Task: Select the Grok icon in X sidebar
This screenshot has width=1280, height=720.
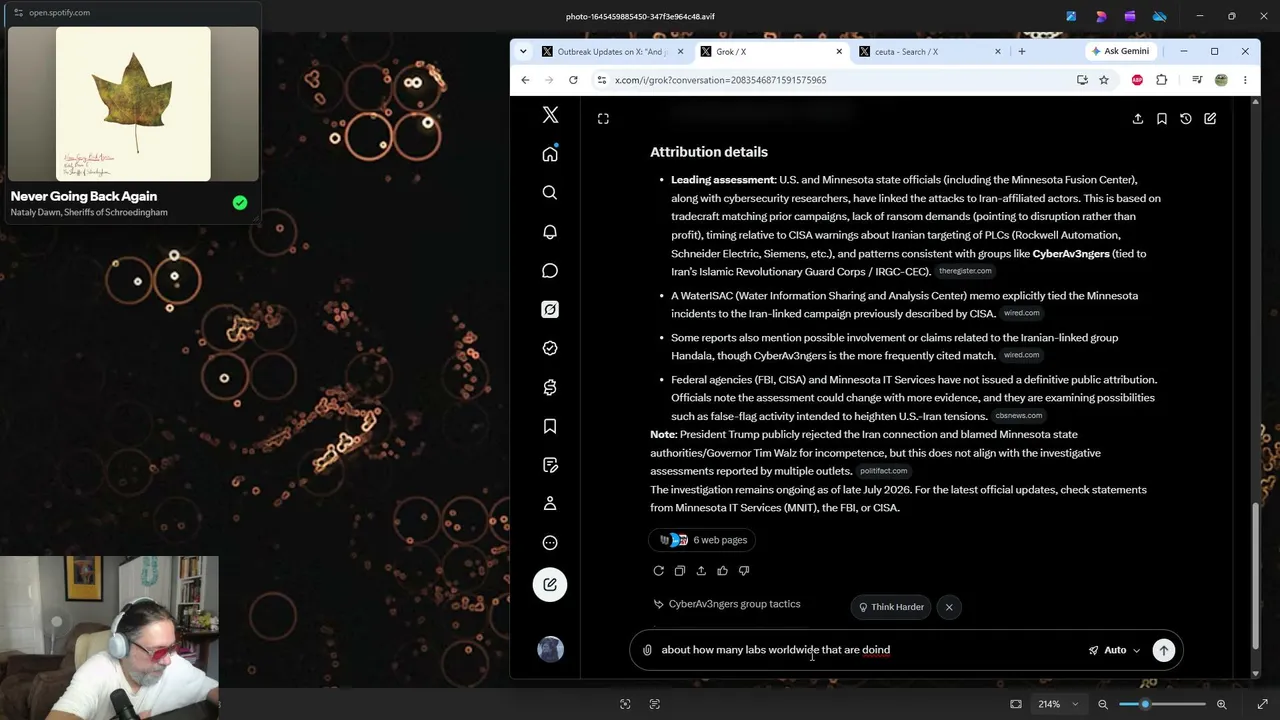Action: point(550,310)
